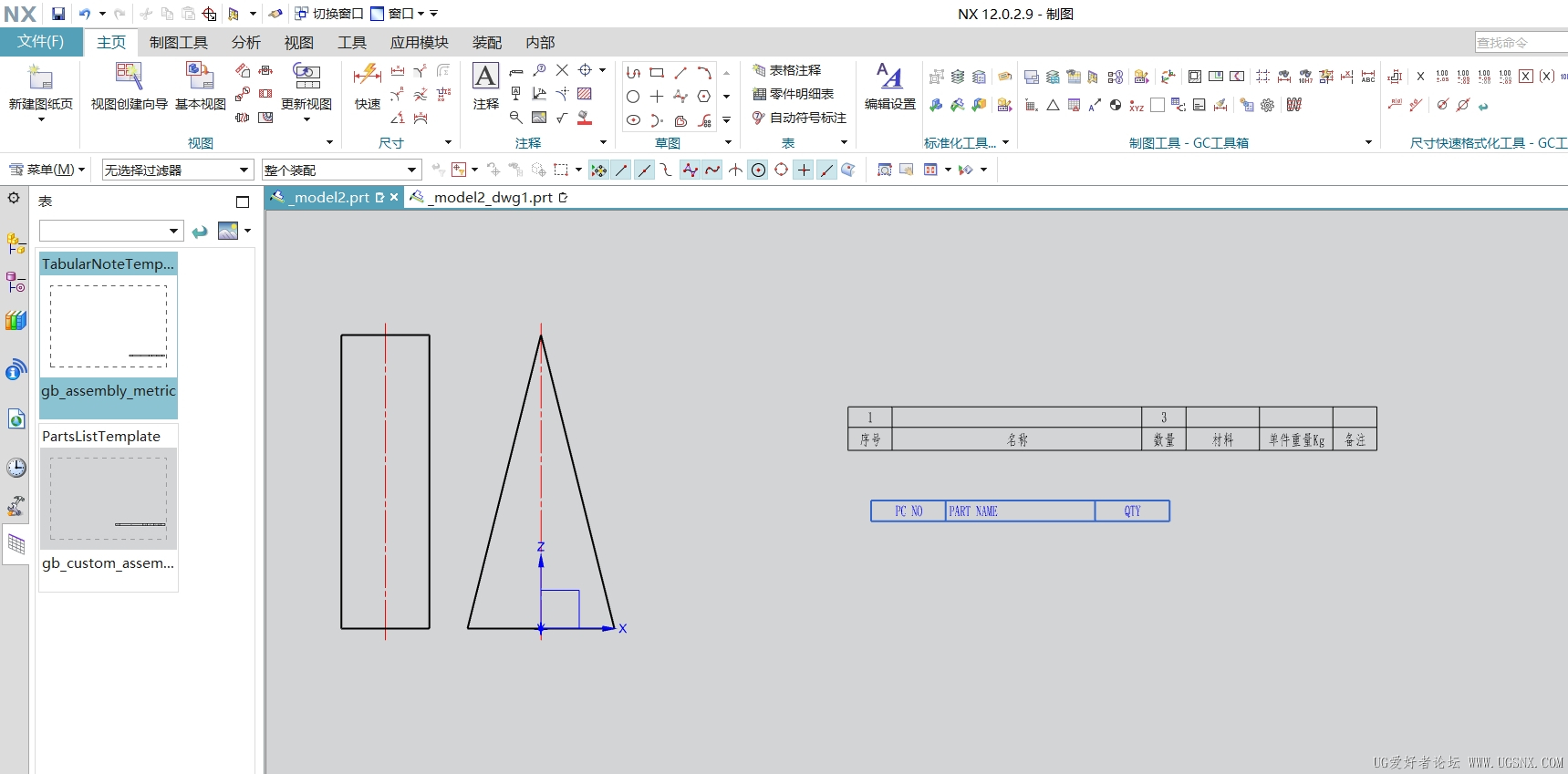This screenshot has height=774, width=1568.
Task: Switch to the 制图工具 ribbon tab
Action: tap(178, 43)
